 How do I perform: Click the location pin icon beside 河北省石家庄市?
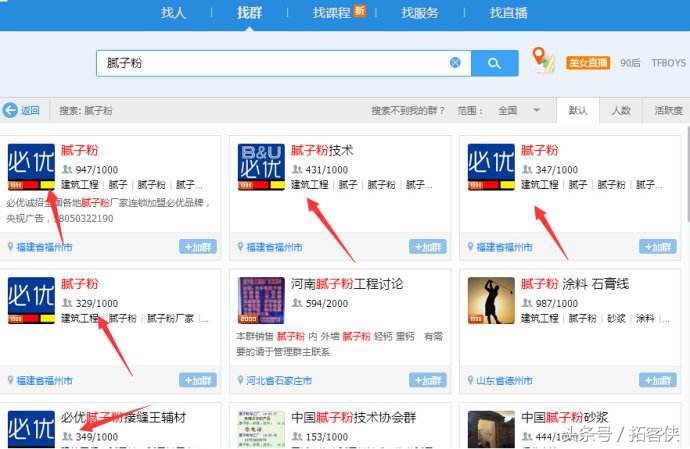[x=240, y=379]
